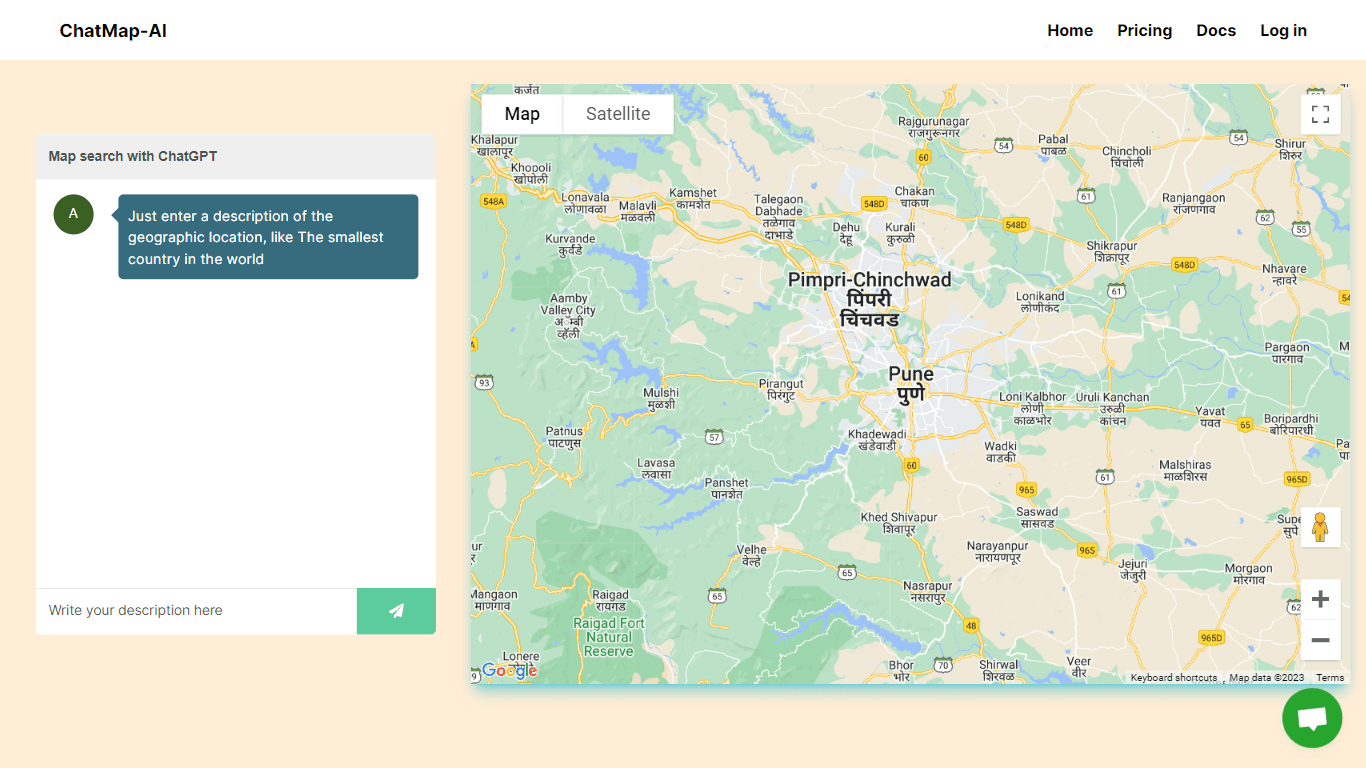Click the assistant's intro message bubble

pyautogui.click(x=268, y=237)
